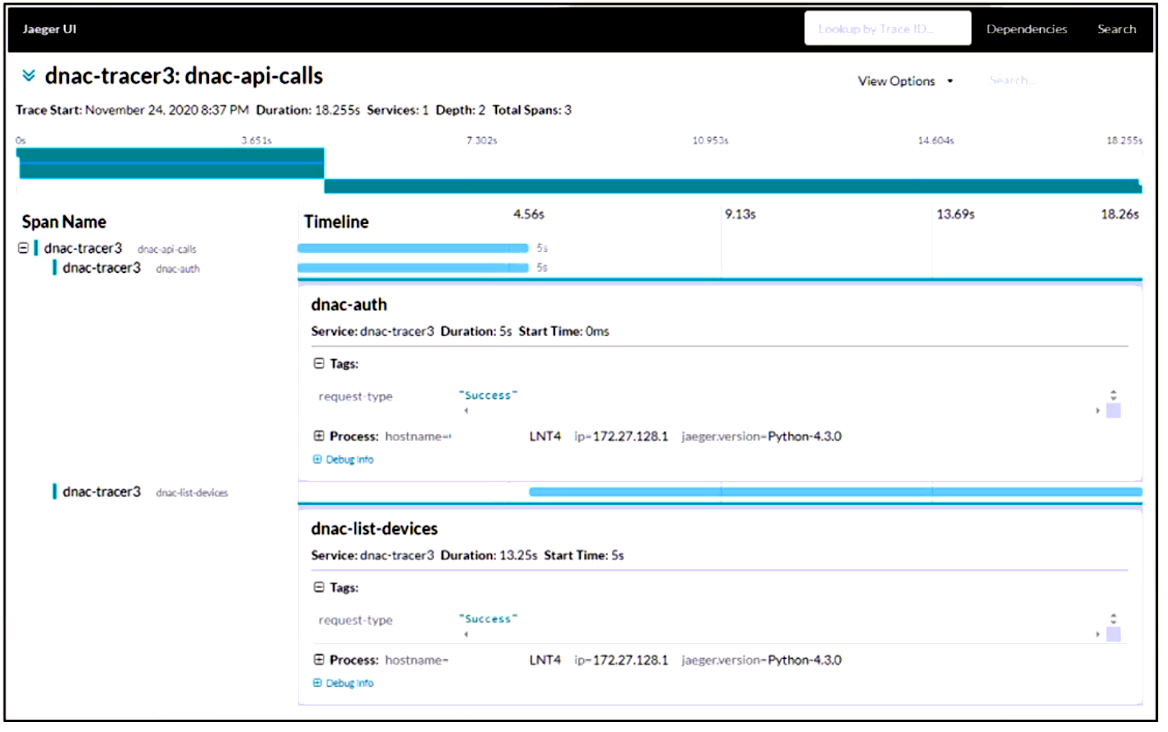This screenshot has width=1168, height=732.
Task: Click the dnac-api-calls timeline bar
Action: tap(413, 248)
